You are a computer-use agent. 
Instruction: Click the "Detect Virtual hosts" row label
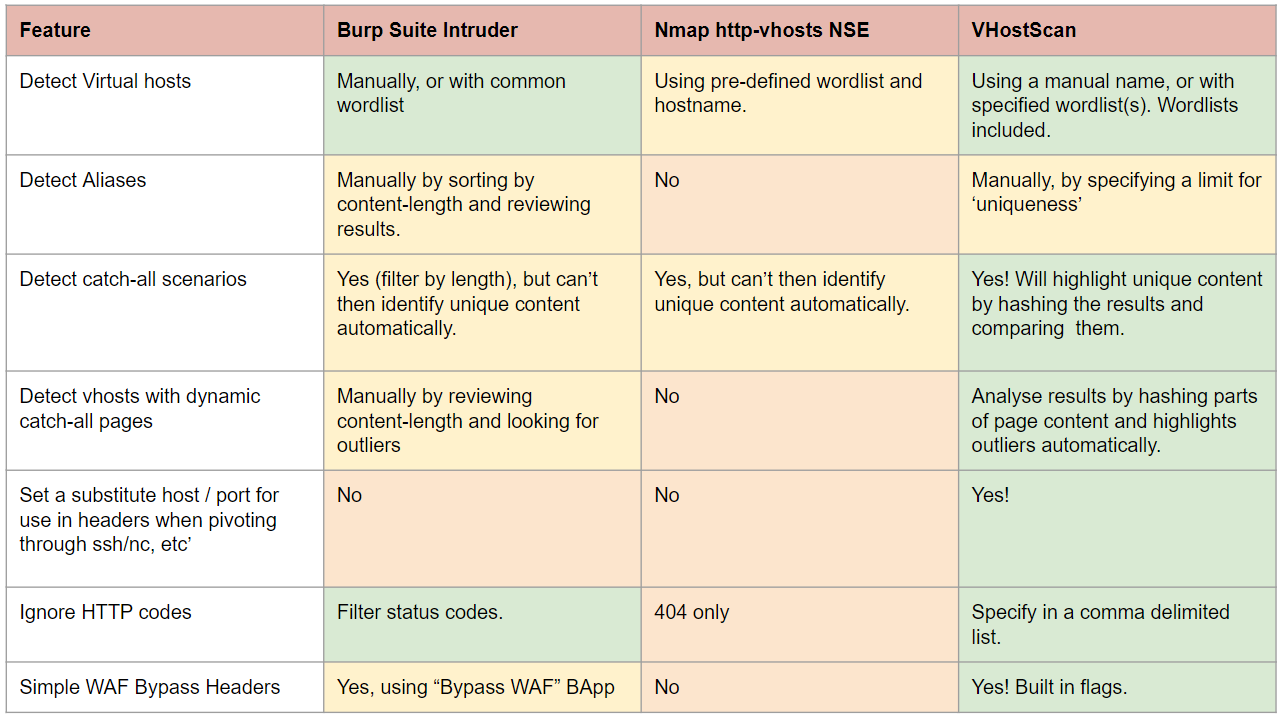click(105, 82)
